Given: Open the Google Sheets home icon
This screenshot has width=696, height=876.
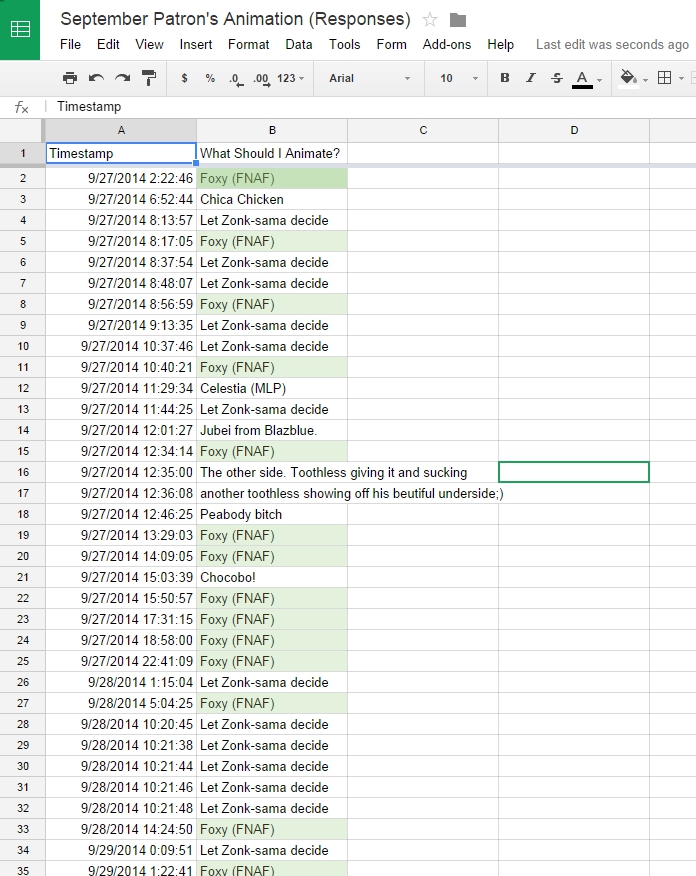Looking at the screenshot, I should (20, 29).
